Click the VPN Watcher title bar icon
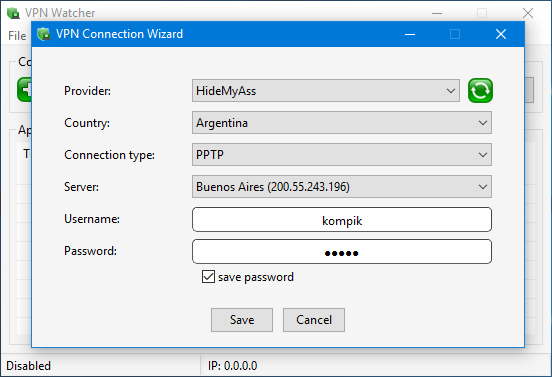Image resolution: width=552 pixels, height=377 pixels. coord(13,13)
